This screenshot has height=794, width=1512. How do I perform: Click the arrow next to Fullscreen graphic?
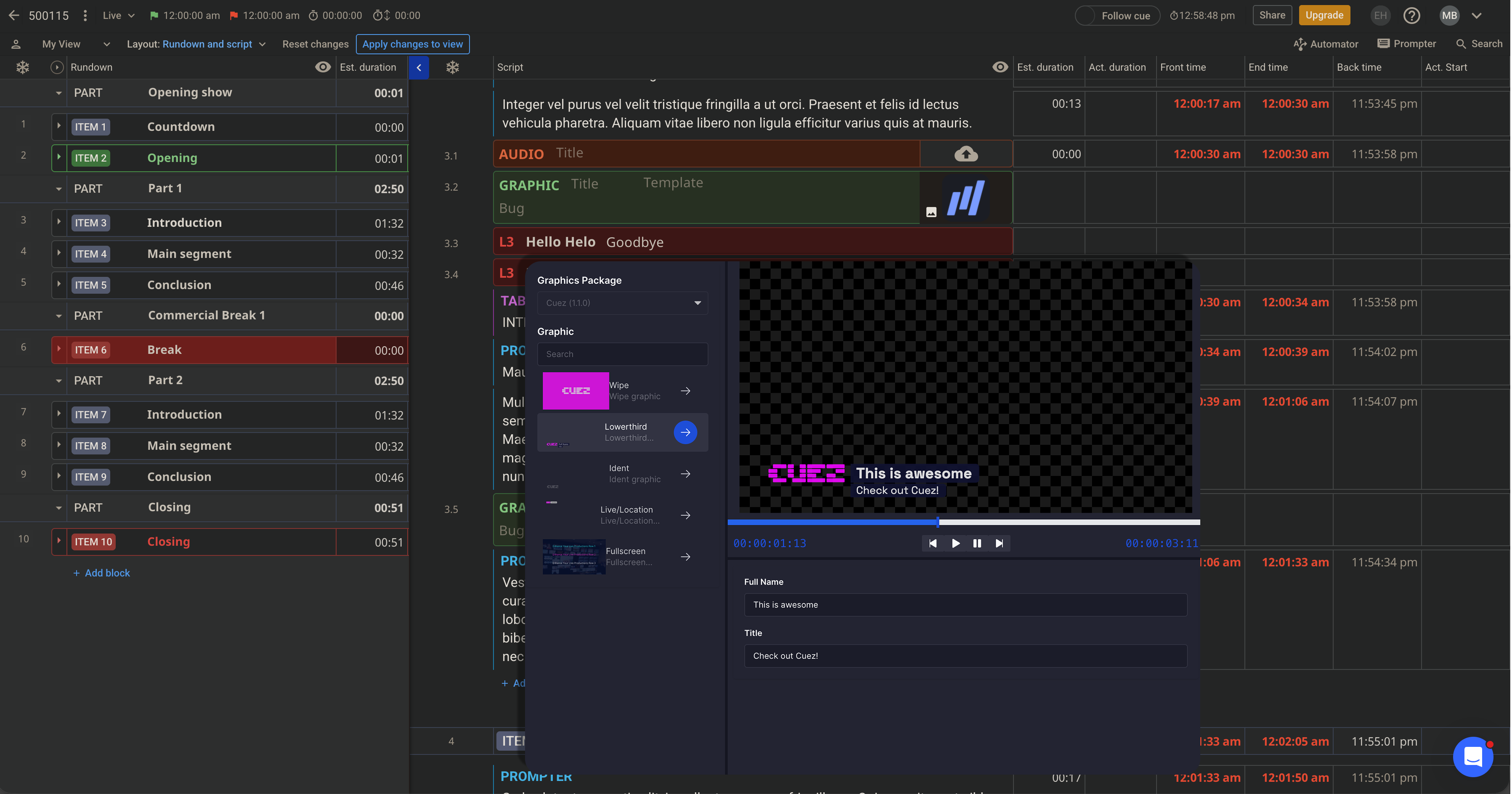(686, 557)
